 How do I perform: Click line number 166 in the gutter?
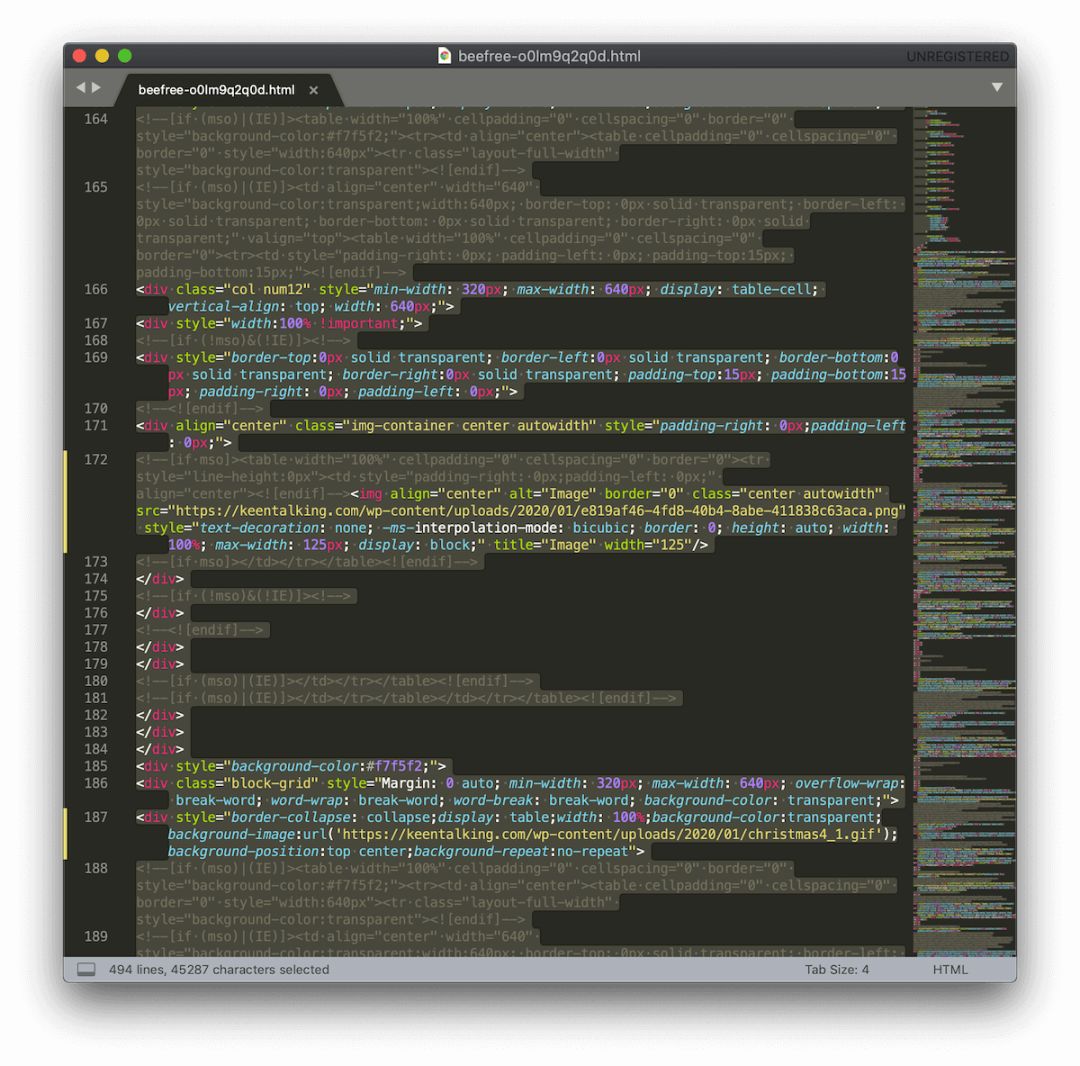coord(96,289)
